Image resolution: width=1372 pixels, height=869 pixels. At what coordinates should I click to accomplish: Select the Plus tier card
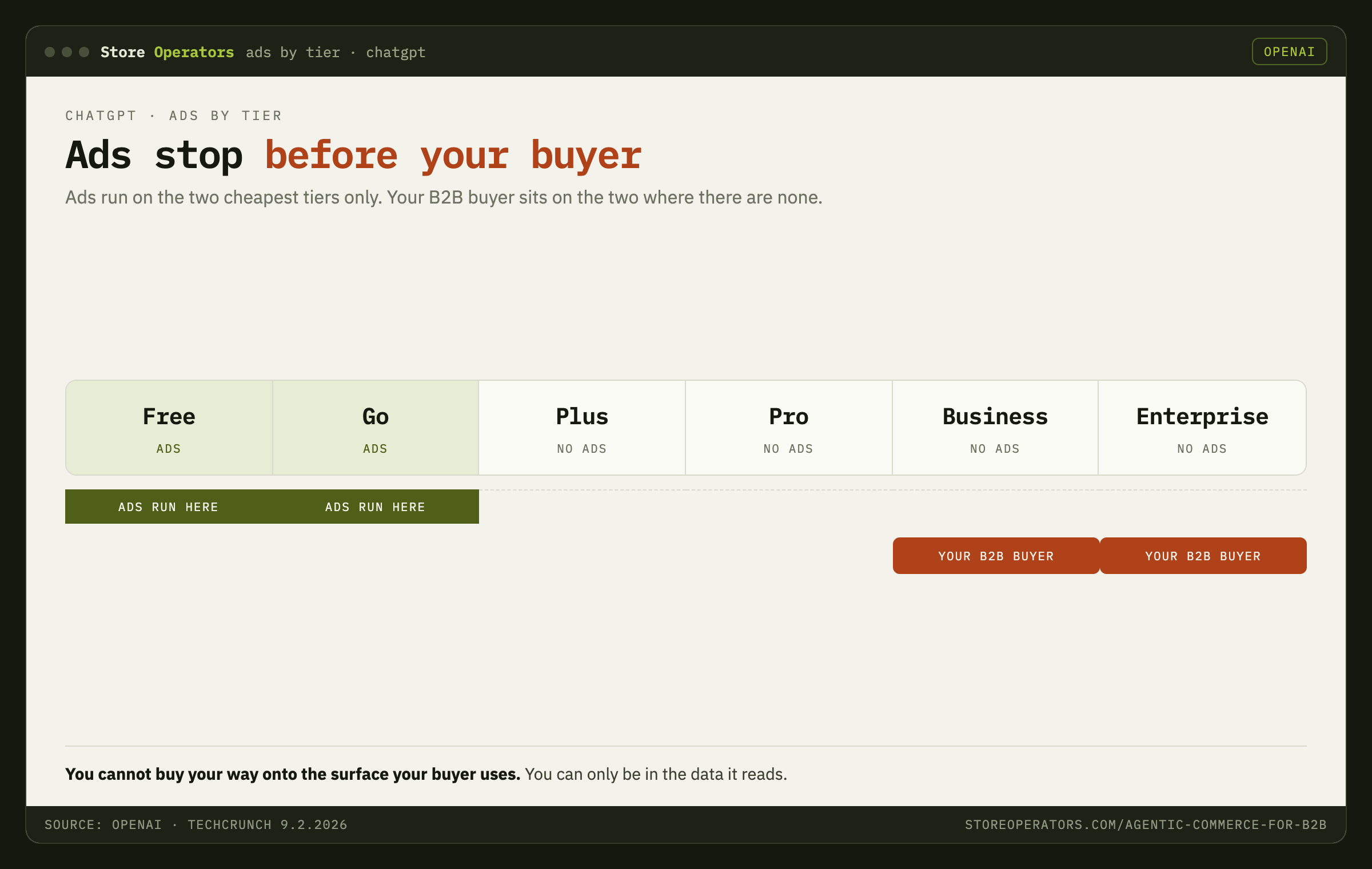click(582, 428)
